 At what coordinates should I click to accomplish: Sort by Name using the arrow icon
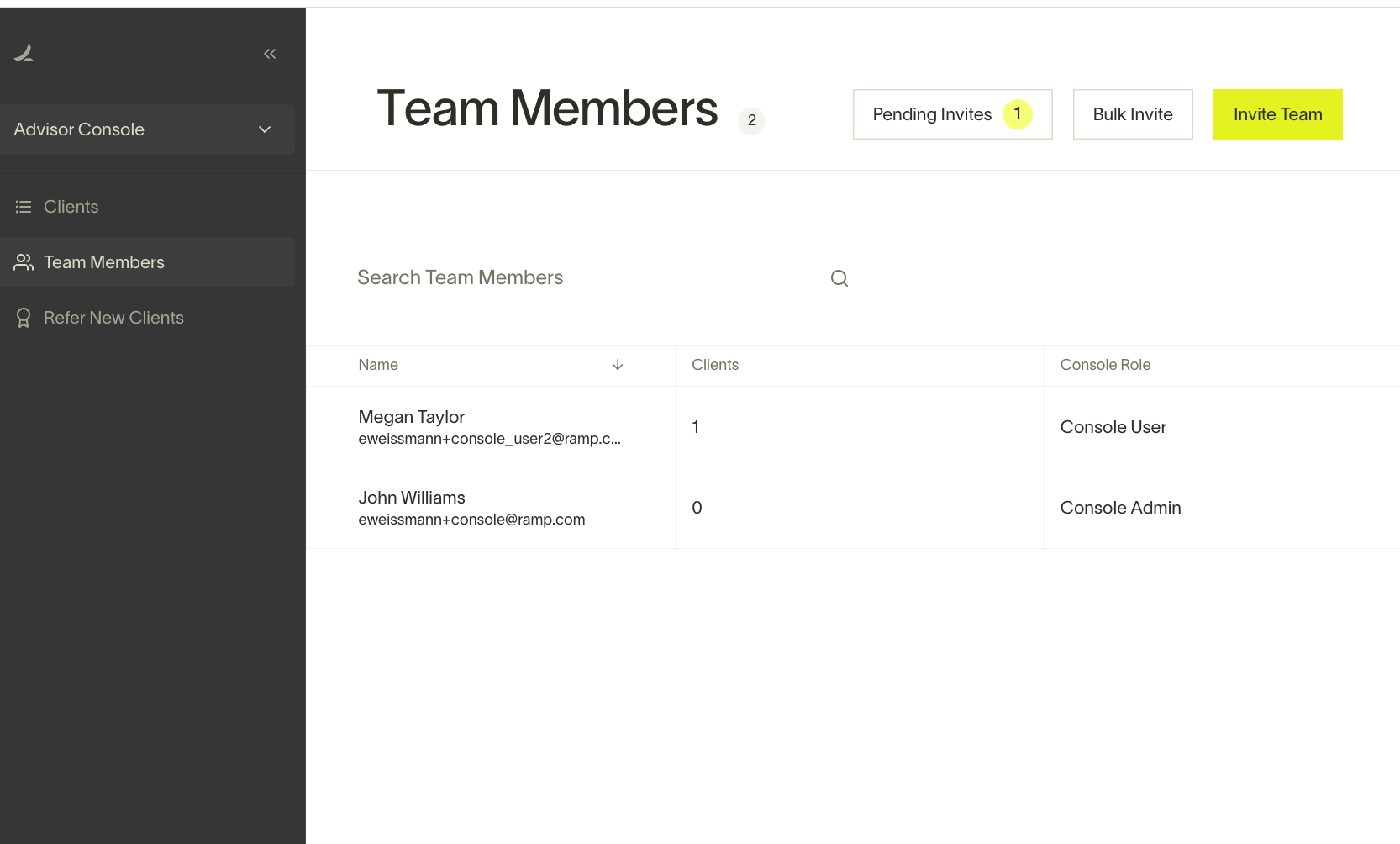coord(618,365)
